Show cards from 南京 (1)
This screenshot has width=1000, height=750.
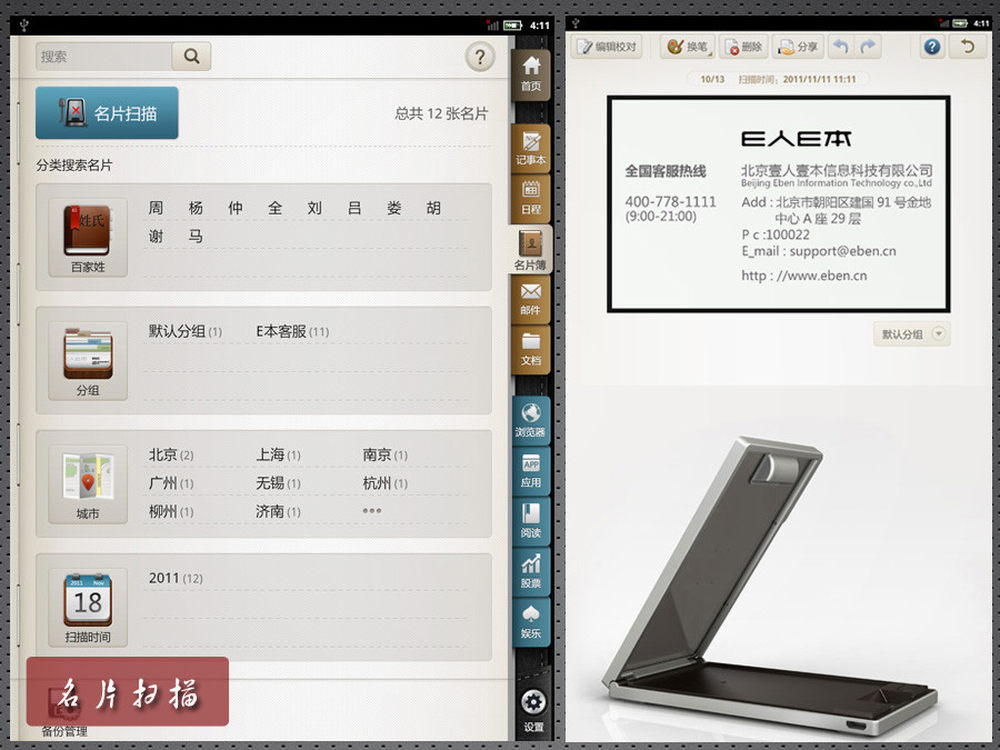click(x=385, y=455)
